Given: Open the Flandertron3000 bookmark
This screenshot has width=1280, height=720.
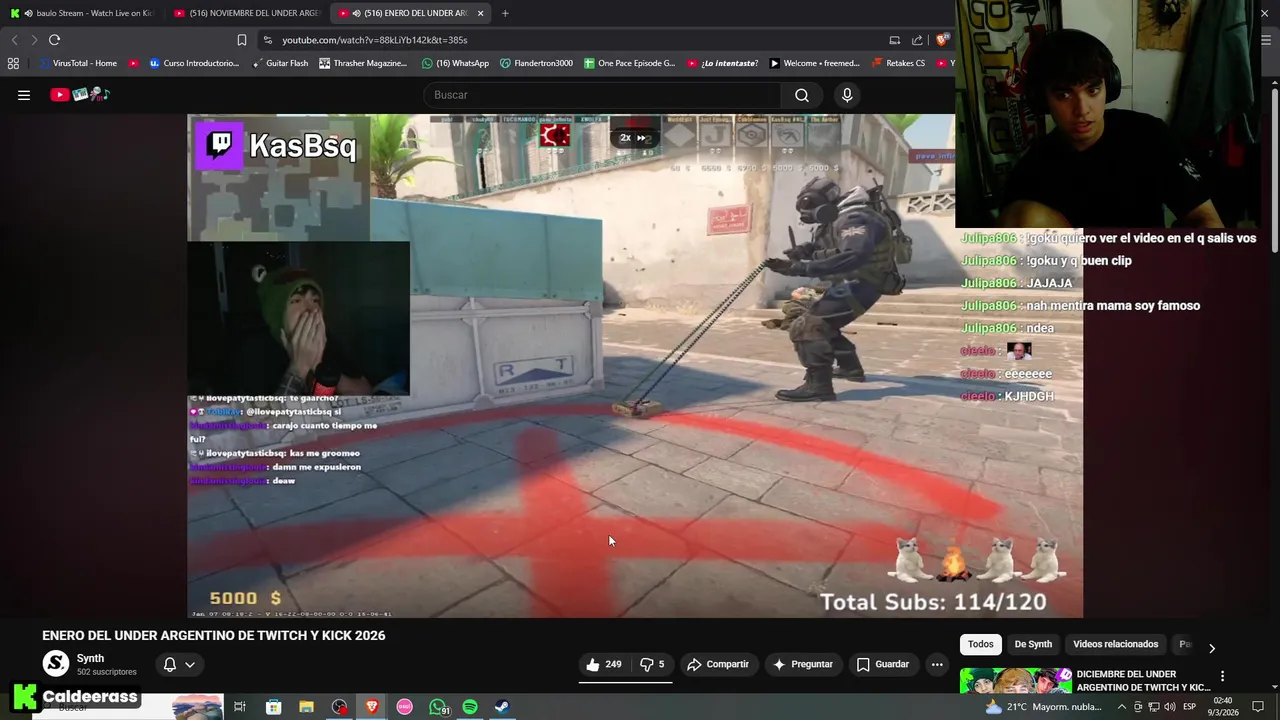Looking at the screenshot, I should (536, 63).
